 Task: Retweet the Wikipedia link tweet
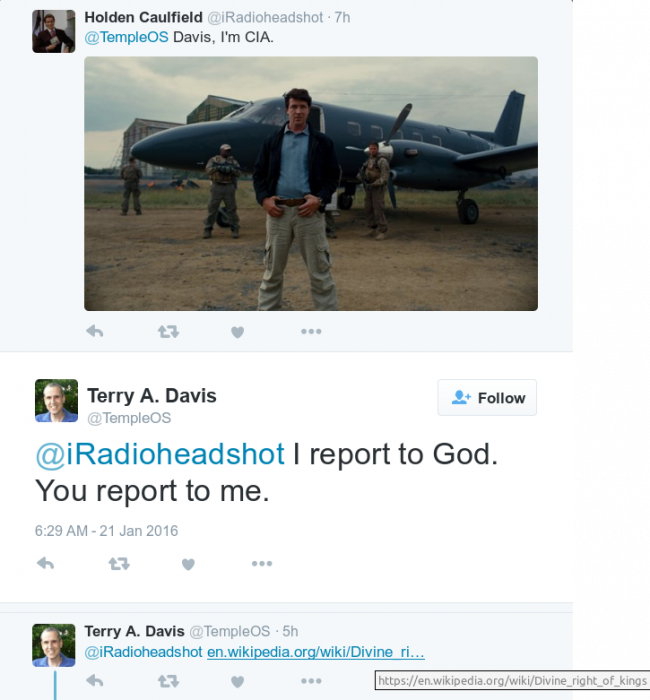pyautogui.click(x=168, y=681)
